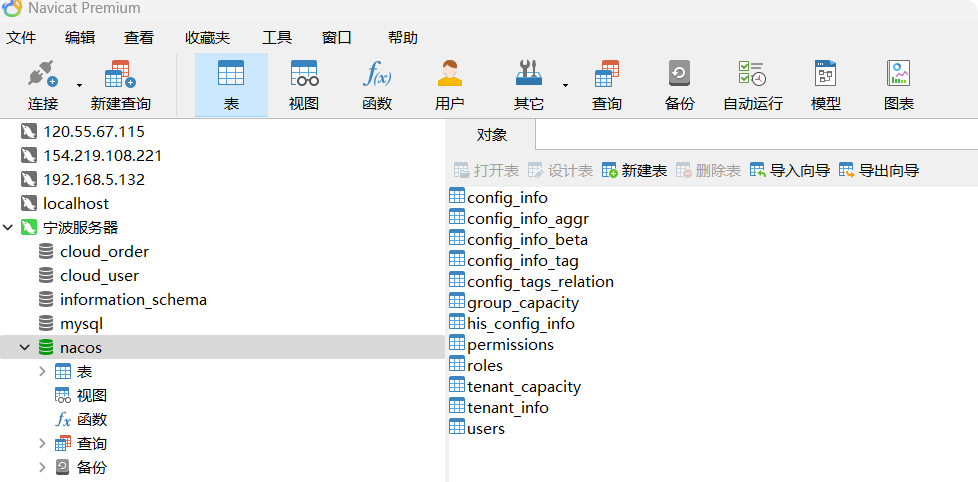Open the 模型 toolbar item
The height and width of the screenshot is (482, 978).
(826, 85)
